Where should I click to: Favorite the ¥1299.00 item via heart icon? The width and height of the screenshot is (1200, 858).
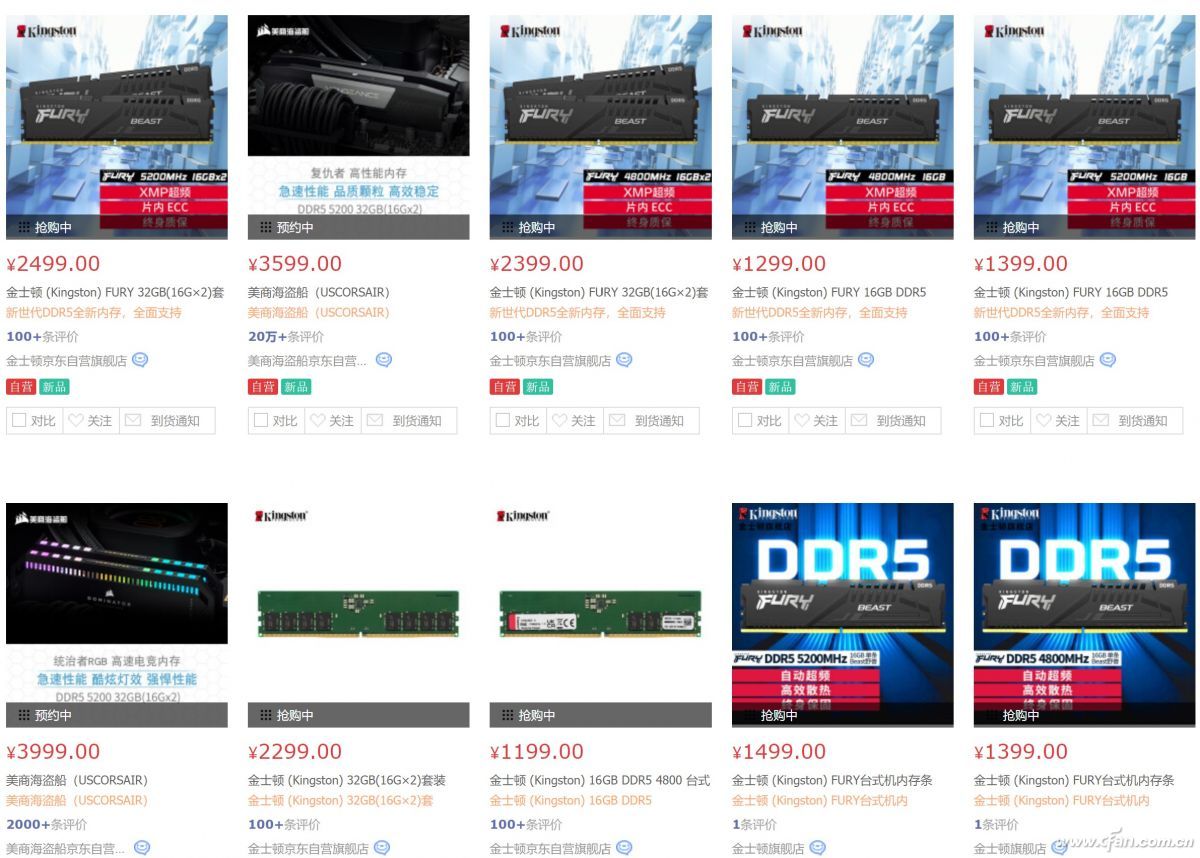(x=816, y=421)
